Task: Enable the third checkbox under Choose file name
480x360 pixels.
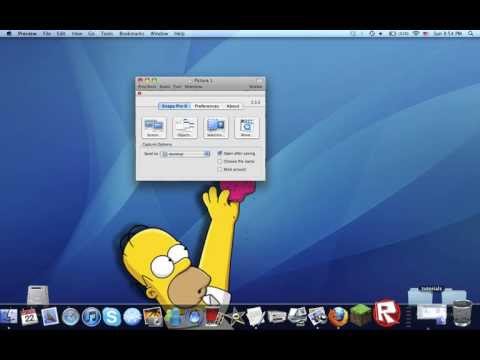Action: [x=220, y=169]
